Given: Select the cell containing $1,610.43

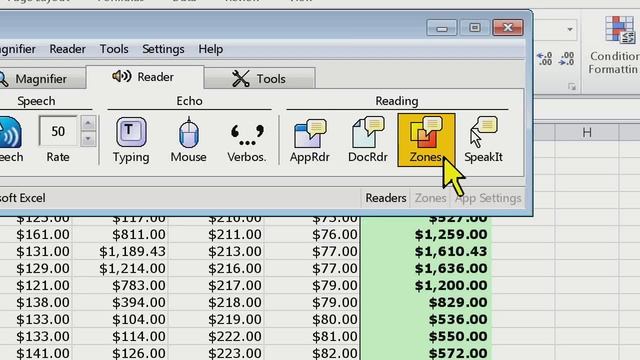Looking at the screenshot, I should pyautogui.click(x=426, y=251).
